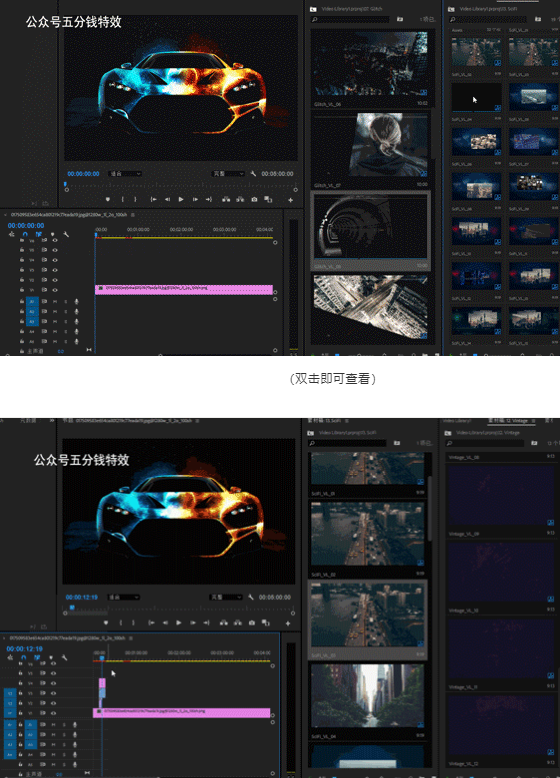
Task: Mark In point in the 00:00:00:00 monitor
Action: 123,199
